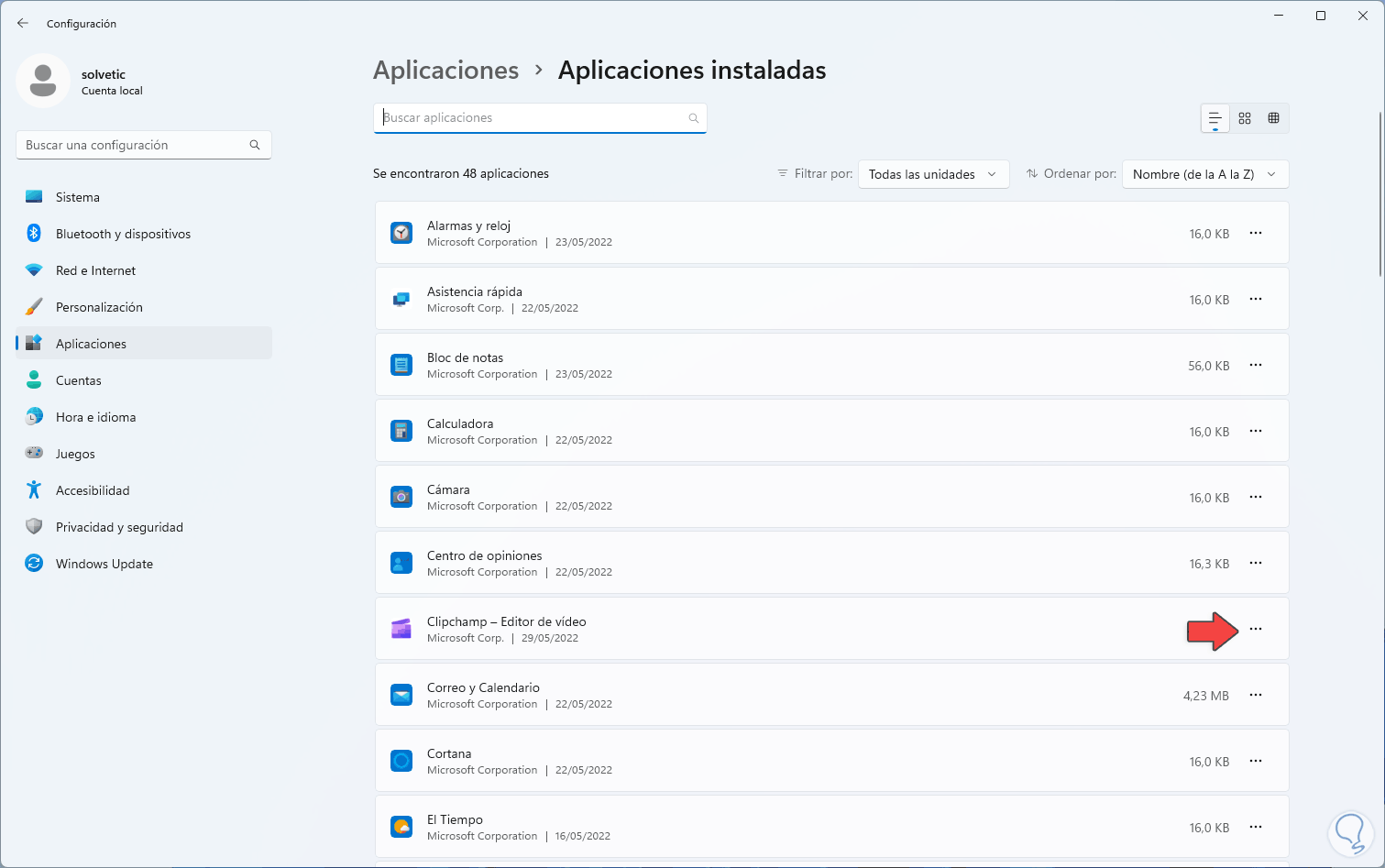Open Privacidad y seguridad settings
Viewport: 1385px width, 868px height.
(119, 527)
